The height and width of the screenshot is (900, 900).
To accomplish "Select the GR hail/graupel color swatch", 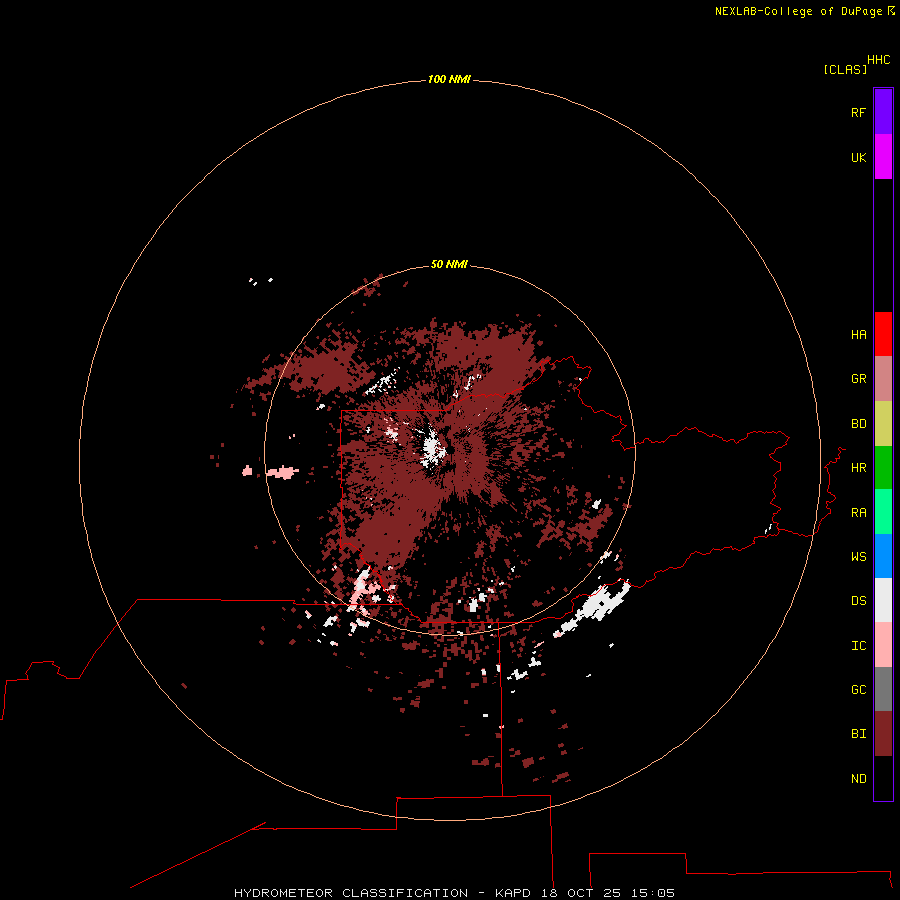I will 883,379.
